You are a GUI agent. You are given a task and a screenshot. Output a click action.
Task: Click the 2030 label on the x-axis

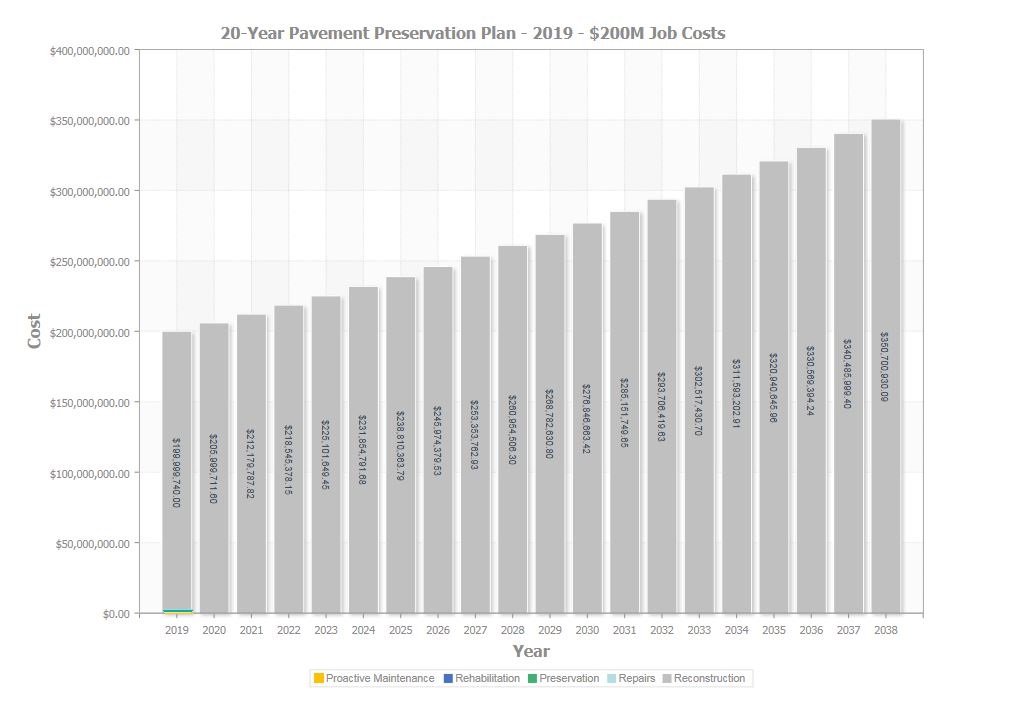(587, 630)
